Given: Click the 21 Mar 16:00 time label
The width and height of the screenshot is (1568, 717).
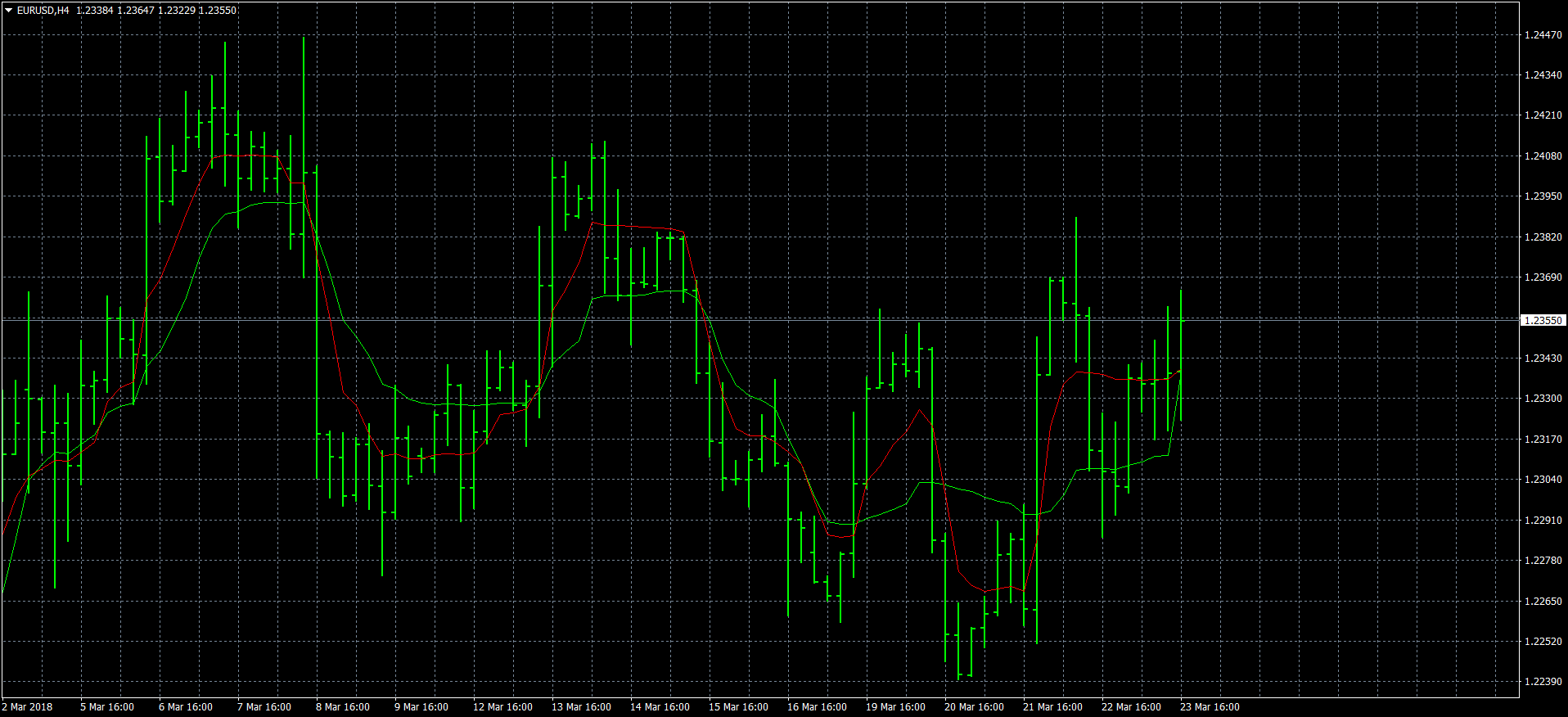Looking at the screenshot, I should pos(1052,707).
